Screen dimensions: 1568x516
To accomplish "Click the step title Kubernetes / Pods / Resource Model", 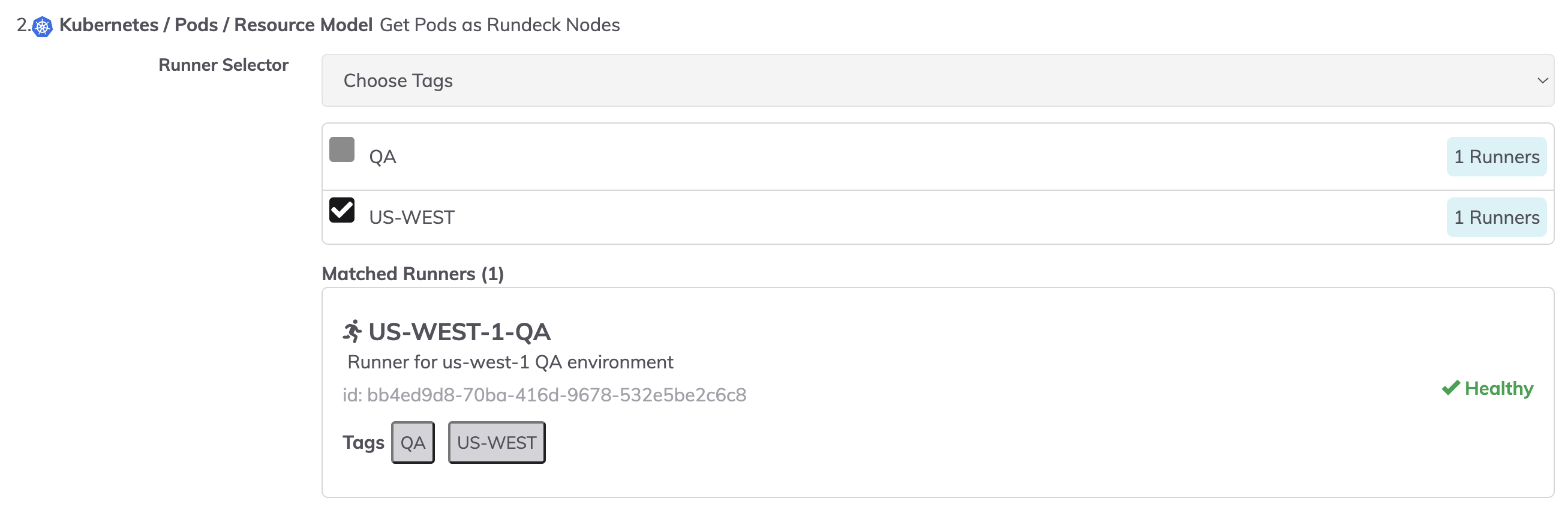I will [x=215, y=25].
